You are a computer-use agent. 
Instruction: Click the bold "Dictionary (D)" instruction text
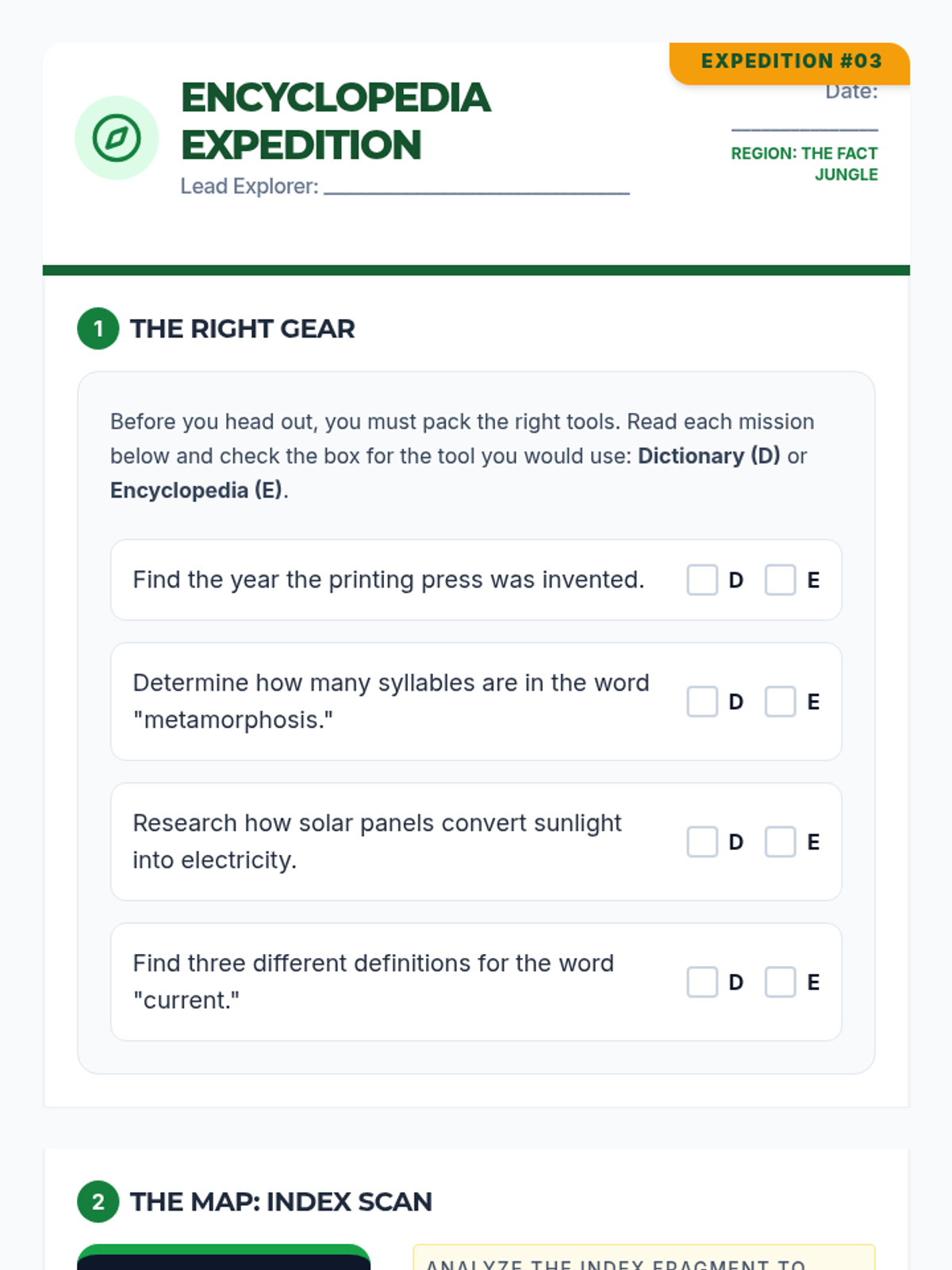(x=708, y=456)
